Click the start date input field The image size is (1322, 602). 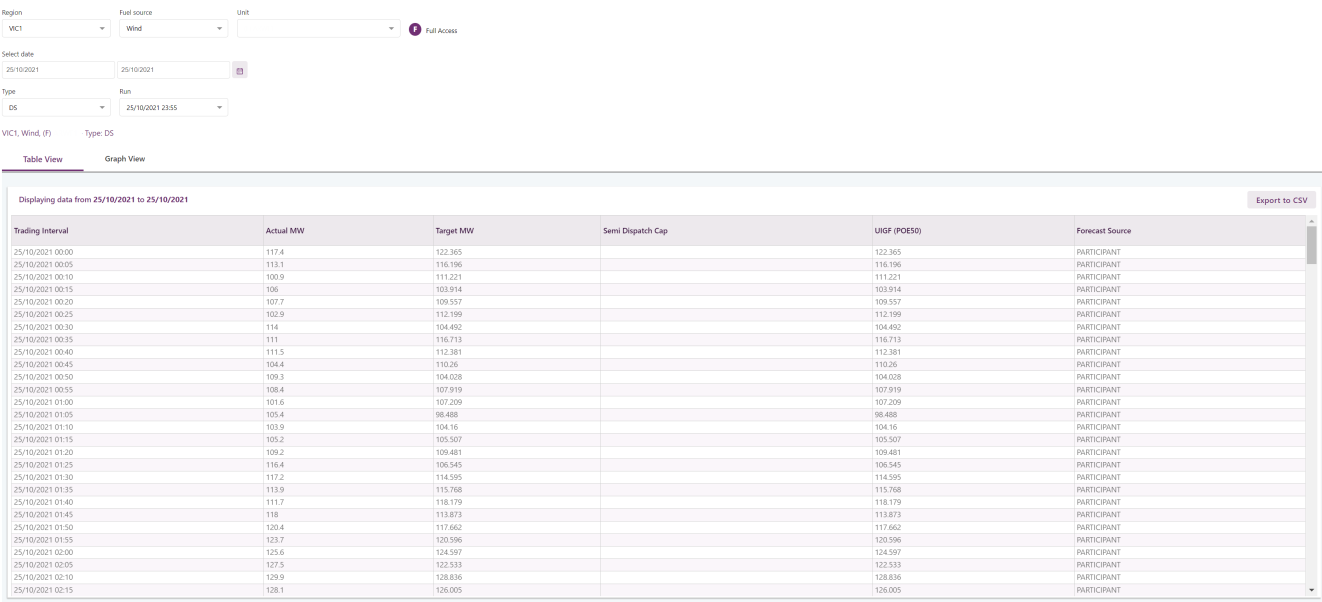tap(58, 70)
